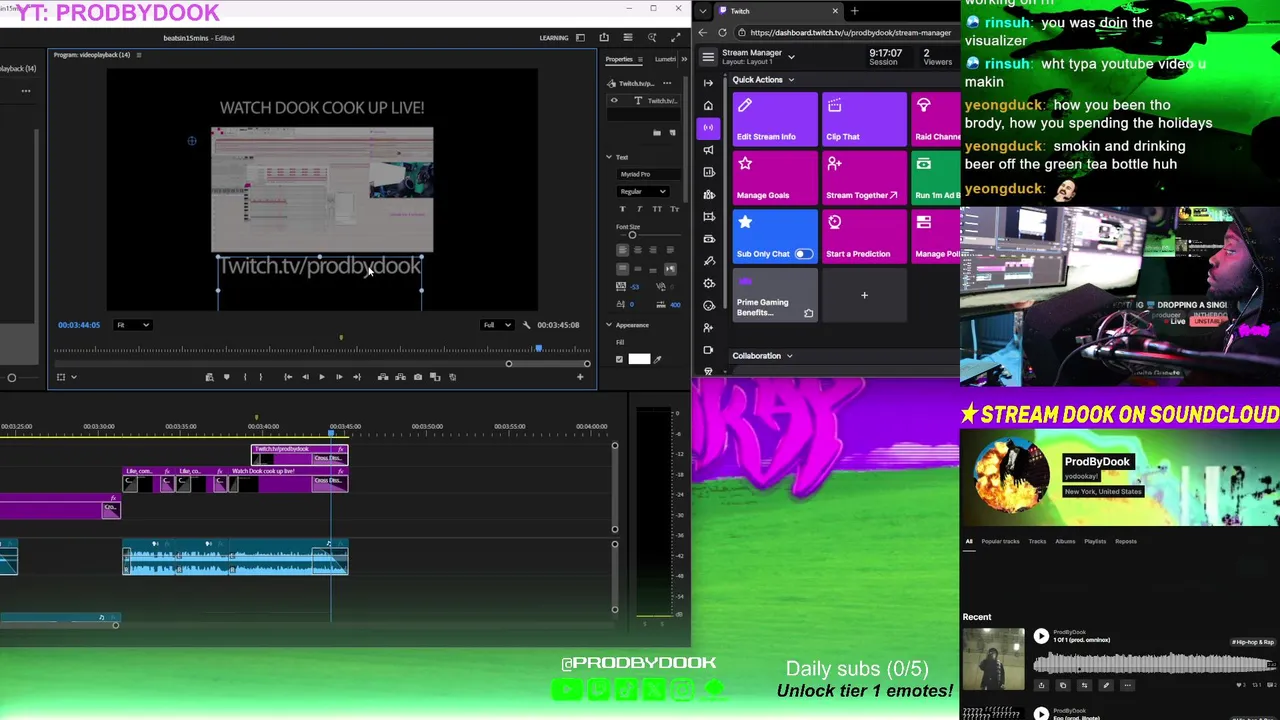The width and height of the screenshot is (1280, 720).
Task: Click Manage Goals quick action
Action: [775, 178]
